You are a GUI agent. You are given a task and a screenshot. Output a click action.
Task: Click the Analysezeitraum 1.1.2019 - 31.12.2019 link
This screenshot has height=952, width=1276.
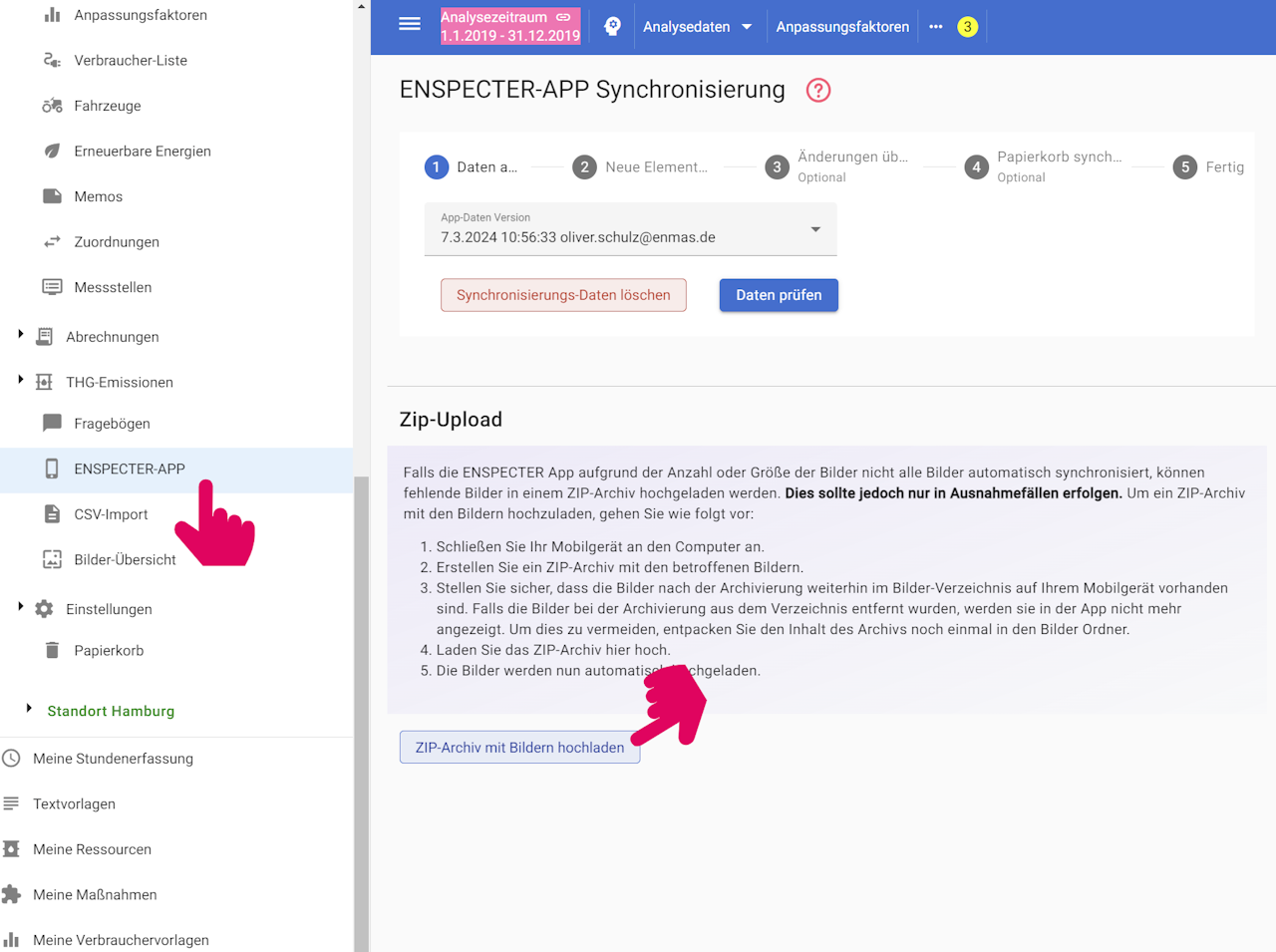(510, 26)
